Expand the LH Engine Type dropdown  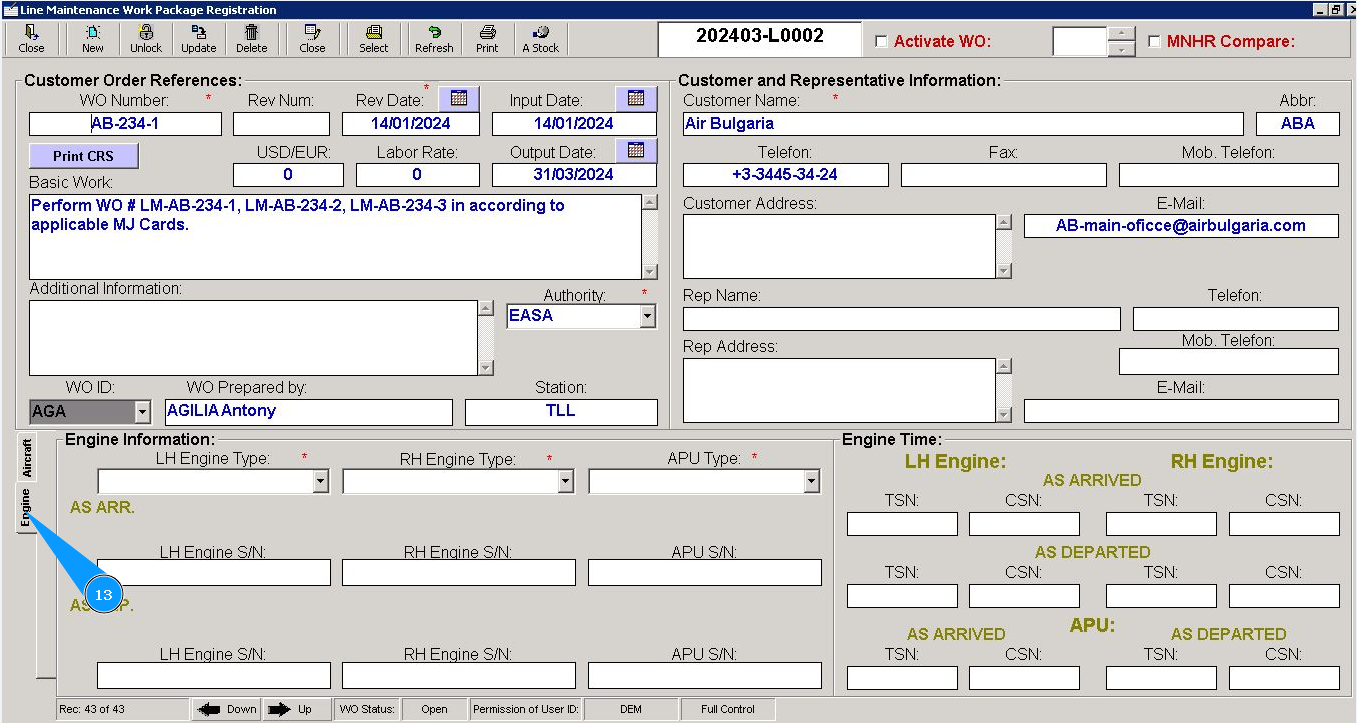[x=320, y=482]
